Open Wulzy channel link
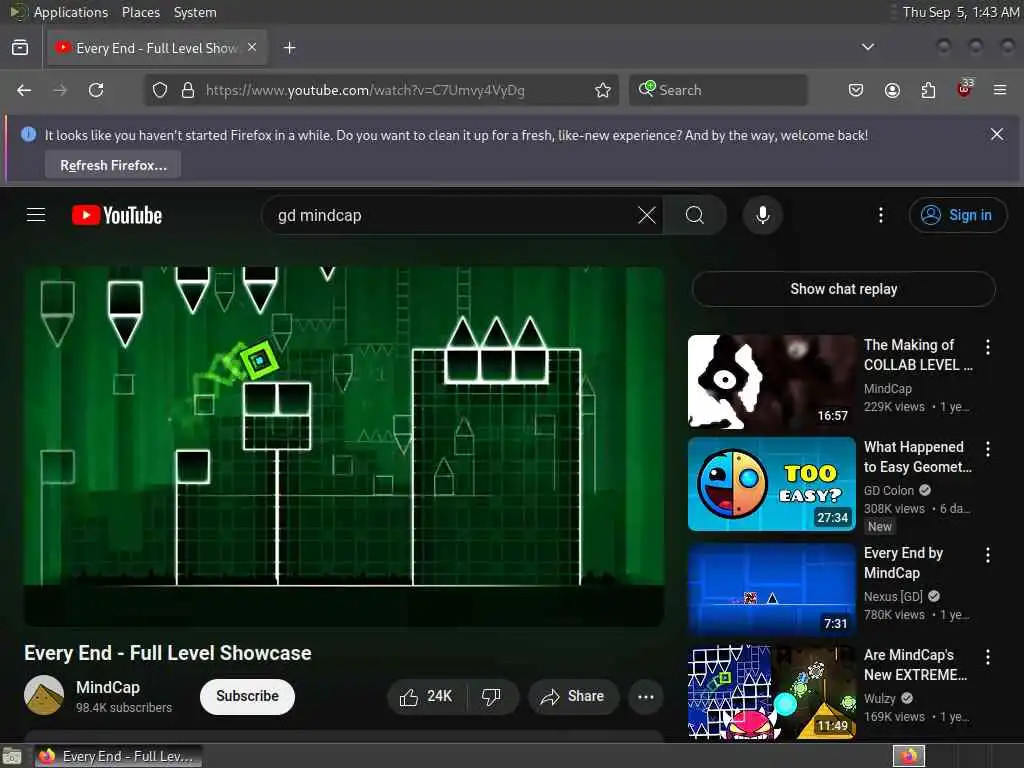The height and width of the screenshot is (768, 1024). pyautogui.click(x=880, y=698)
